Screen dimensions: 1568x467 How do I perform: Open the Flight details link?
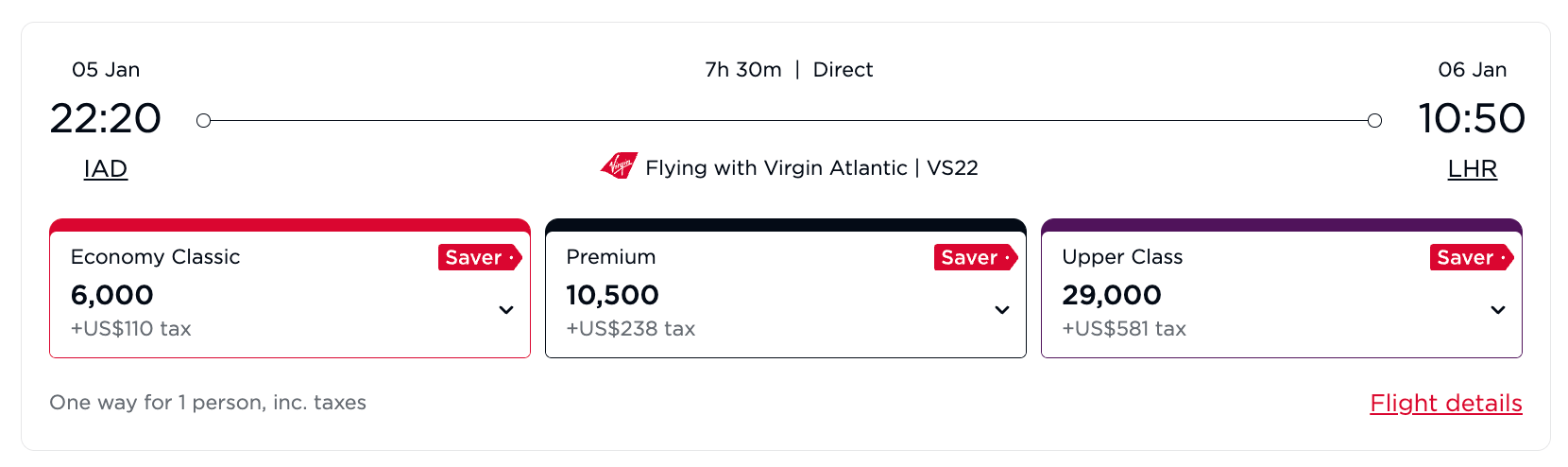[x=1445, y=404]
